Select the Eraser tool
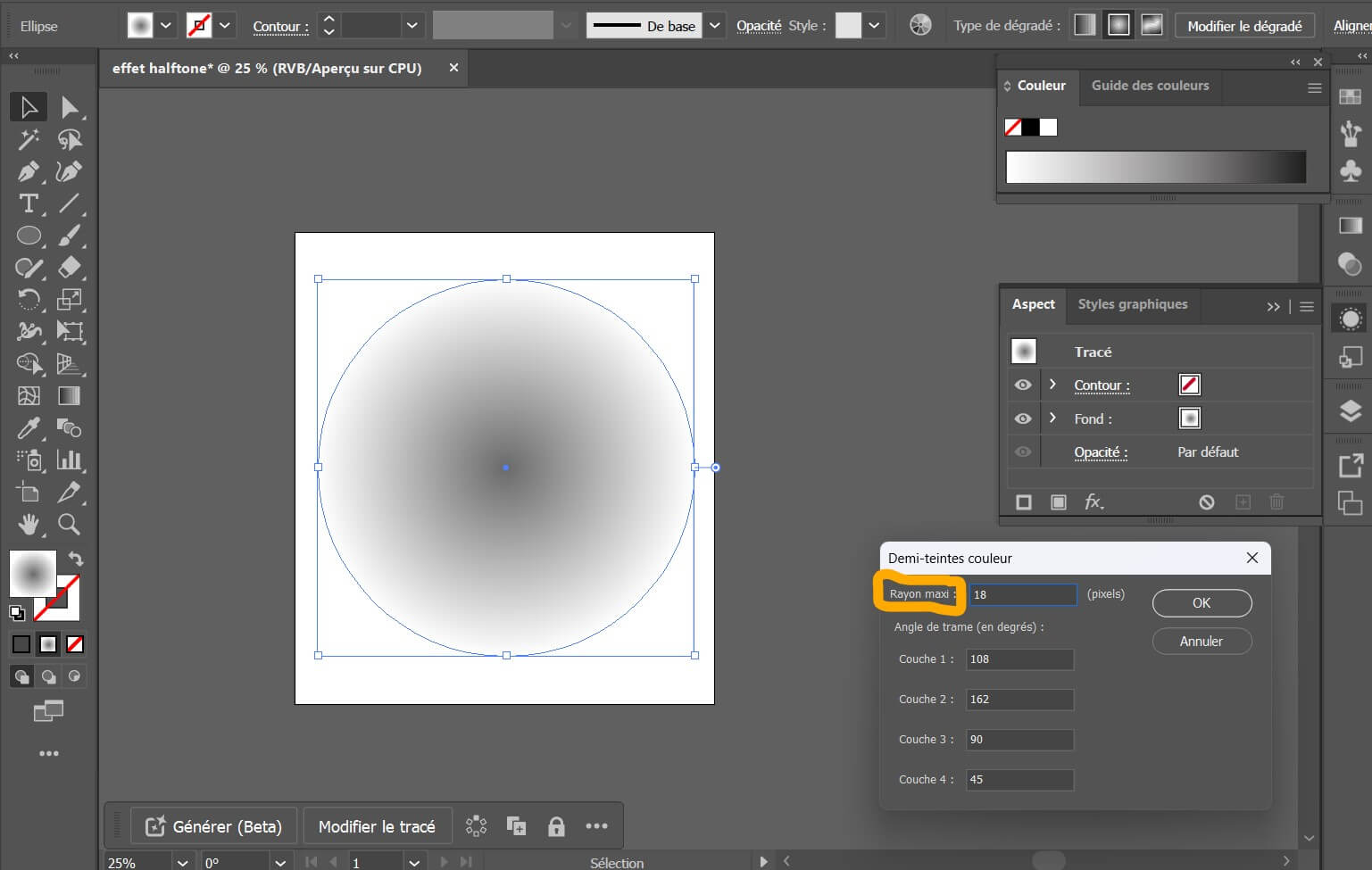This screenshot has height=870, width=1372. coord(69,267)
